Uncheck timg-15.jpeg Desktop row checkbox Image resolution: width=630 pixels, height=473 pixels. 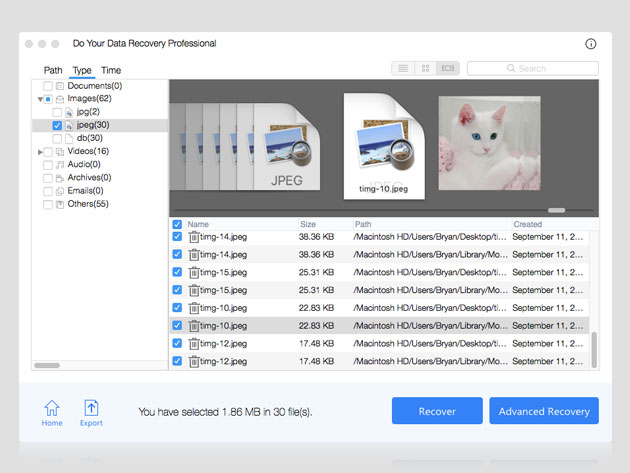177,272
